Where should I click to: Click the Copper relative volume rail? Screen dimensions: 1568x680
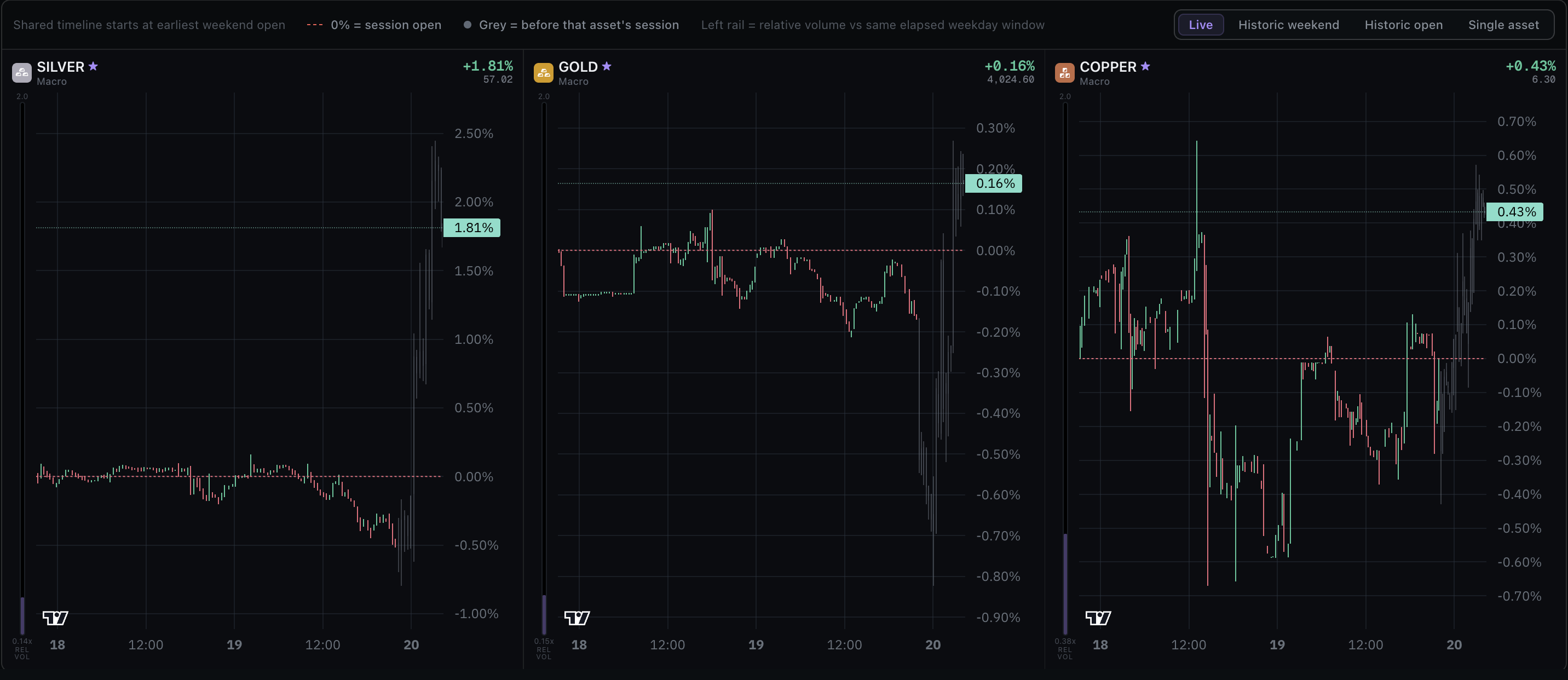1065,368
